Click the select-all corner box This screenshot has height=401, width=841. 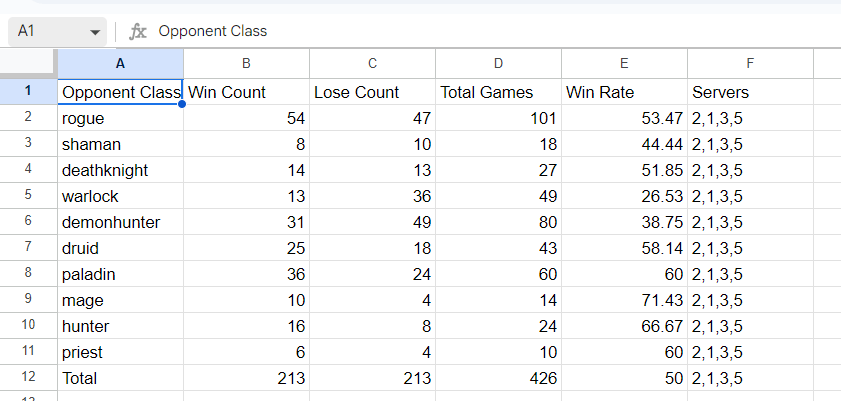click(x=28, y=63)
